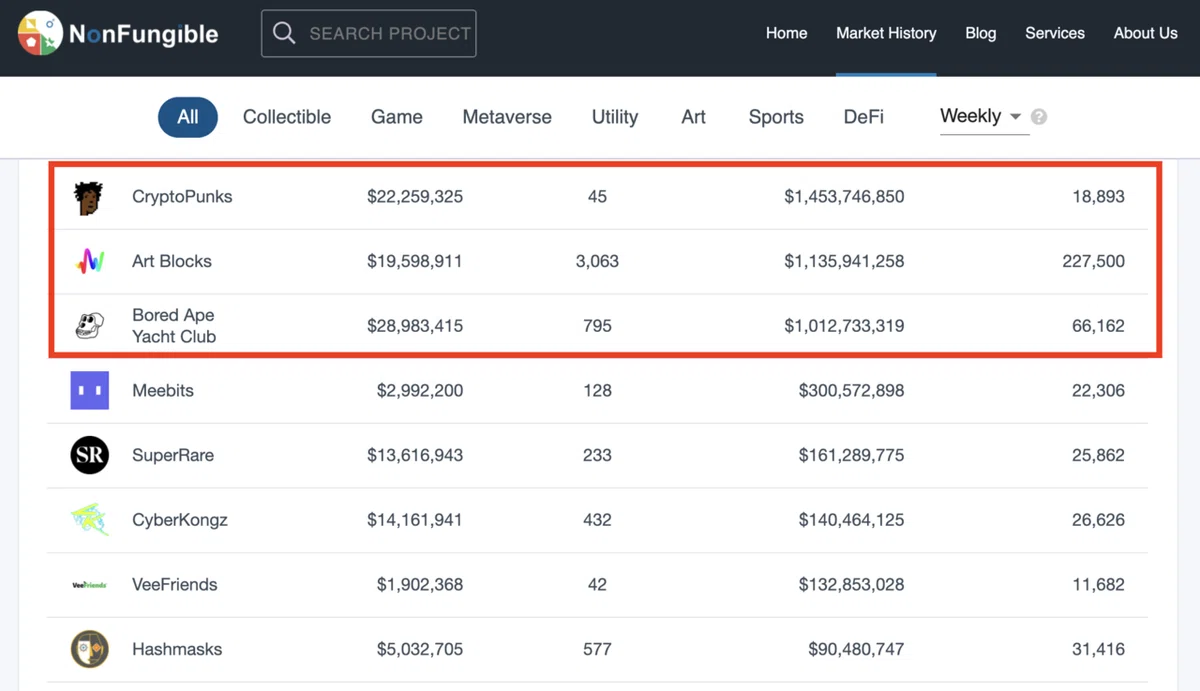Click the Meebits total $300,572,898
Image resolution: width=1200 pixels, height=691 pixels.
[x=851, y=390]
